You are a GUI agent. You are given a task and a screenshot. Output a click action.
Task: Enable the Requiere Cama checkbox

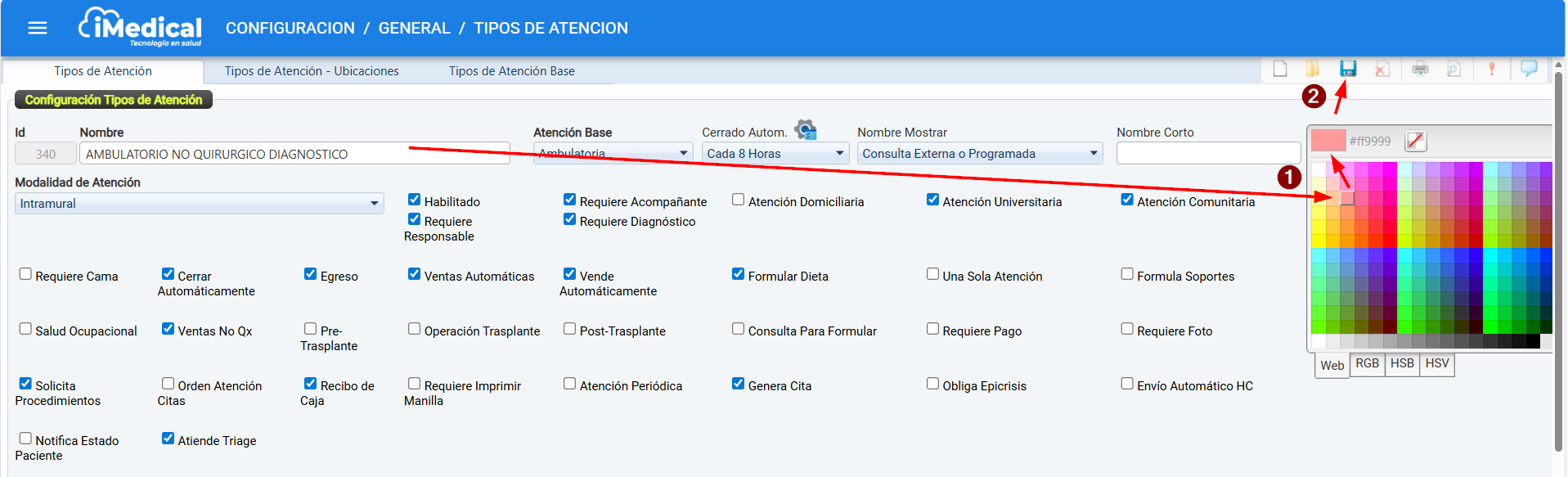[25, 274]
